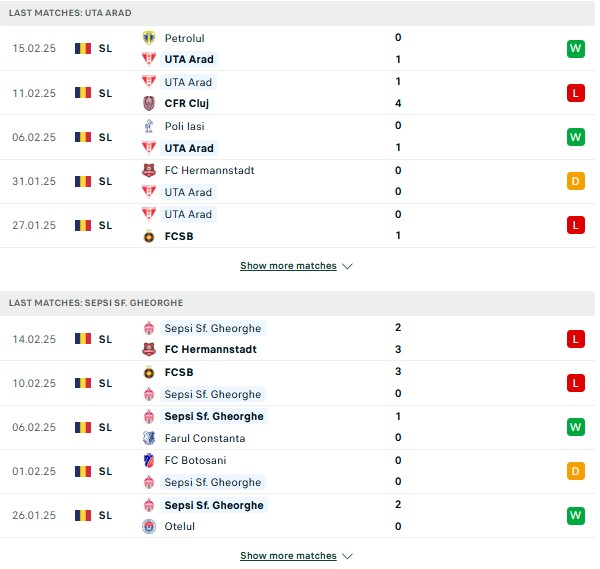Click the Poli Iasi team logo
Viewport: 600px width, 569px height.
(149, 126)
